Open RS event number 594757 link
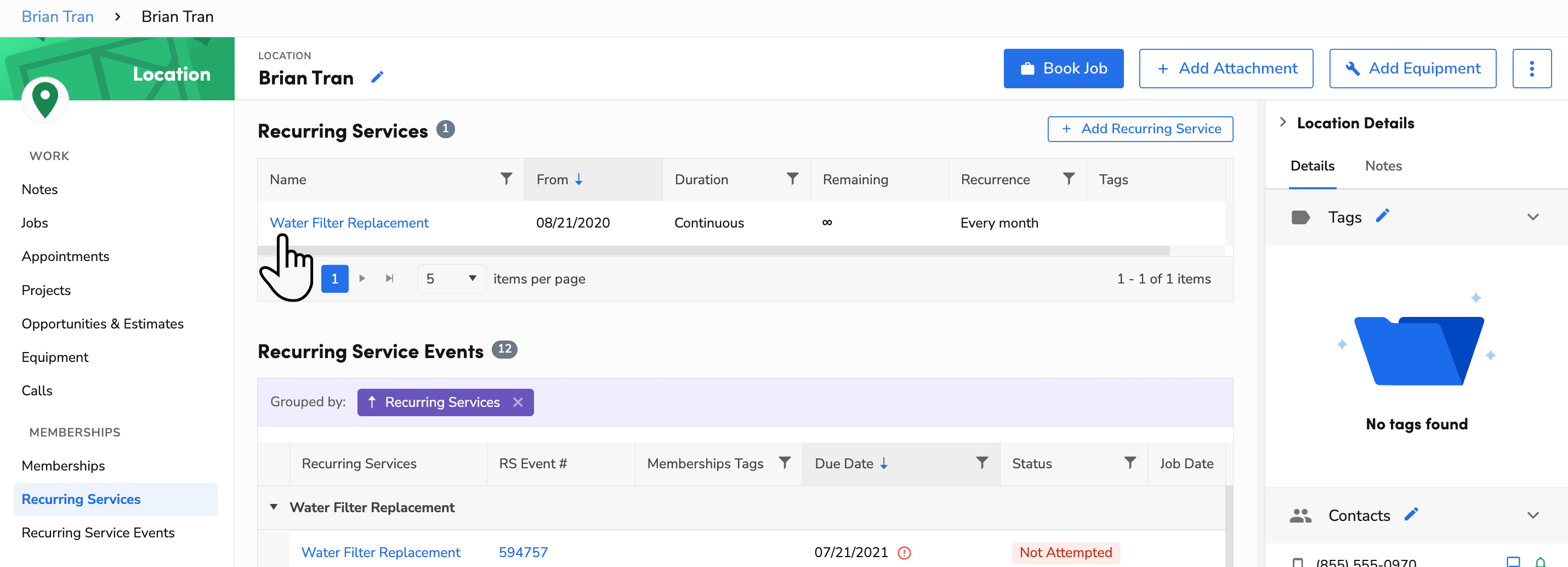 click(x=523, y=552)
